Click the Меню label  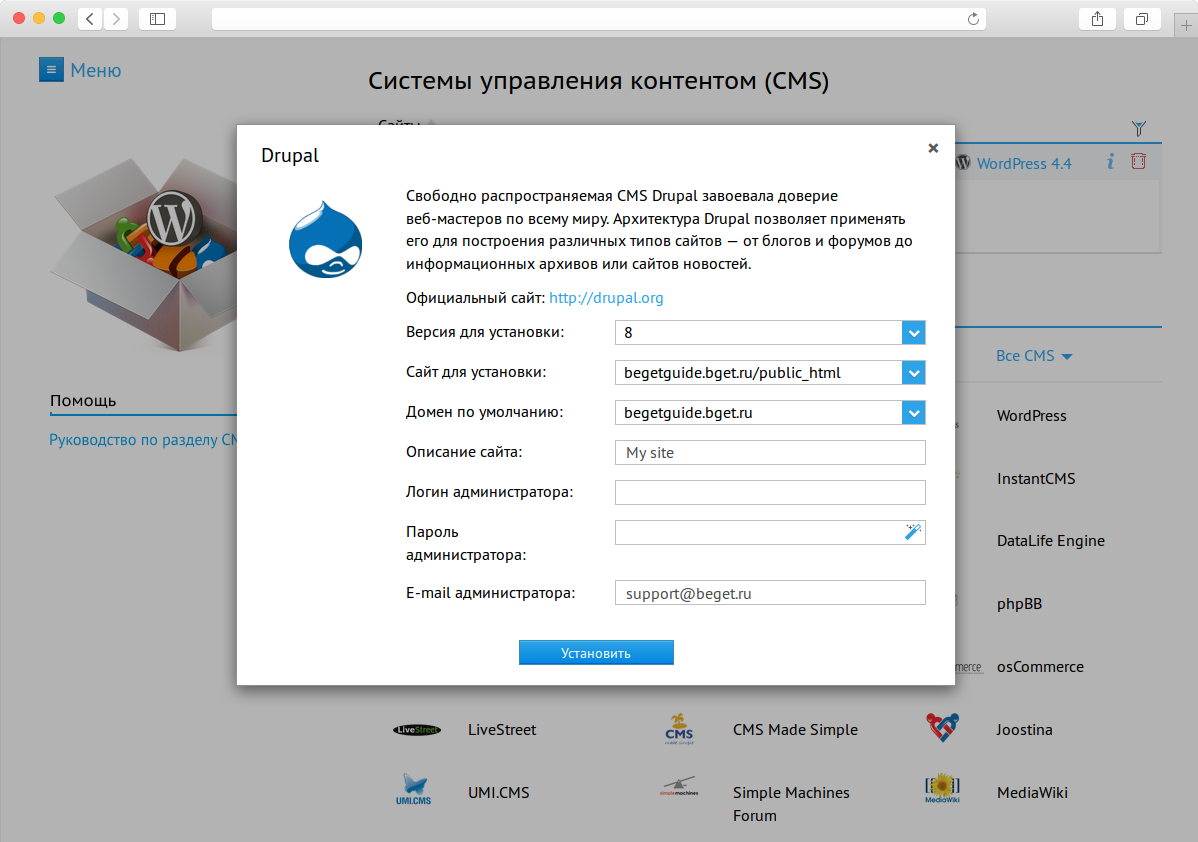pyautogui.click(x=96, y=70)
